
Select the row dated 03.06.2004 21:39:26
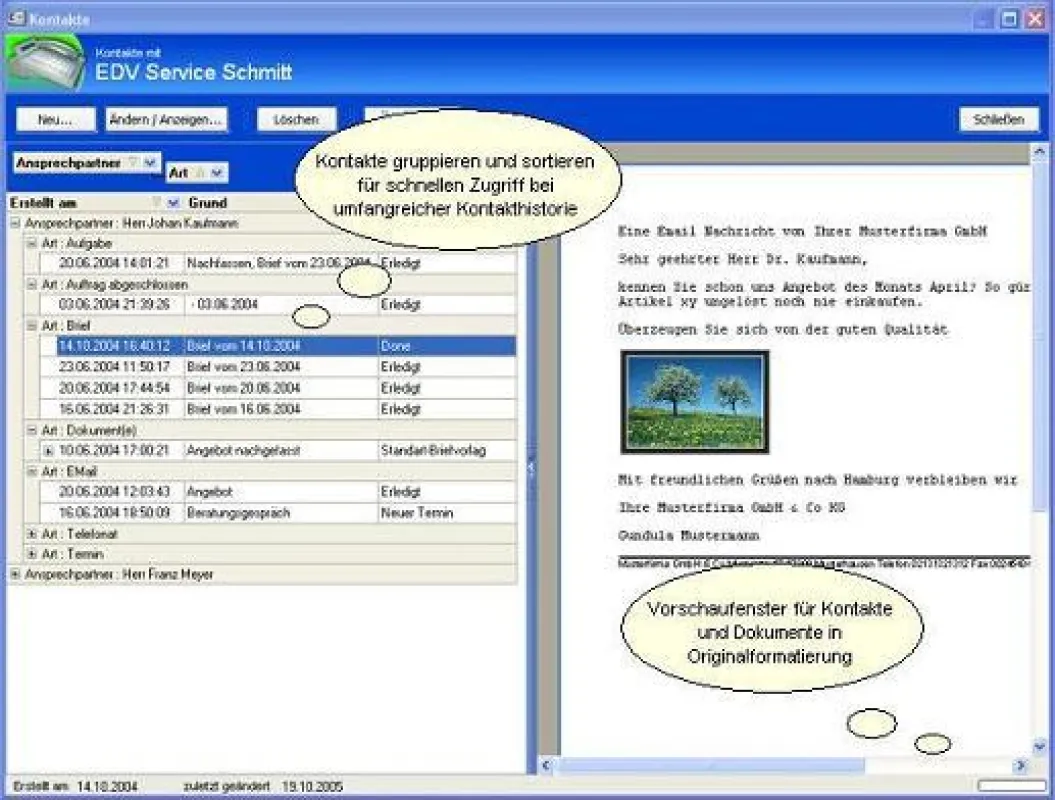pos(278,305)
